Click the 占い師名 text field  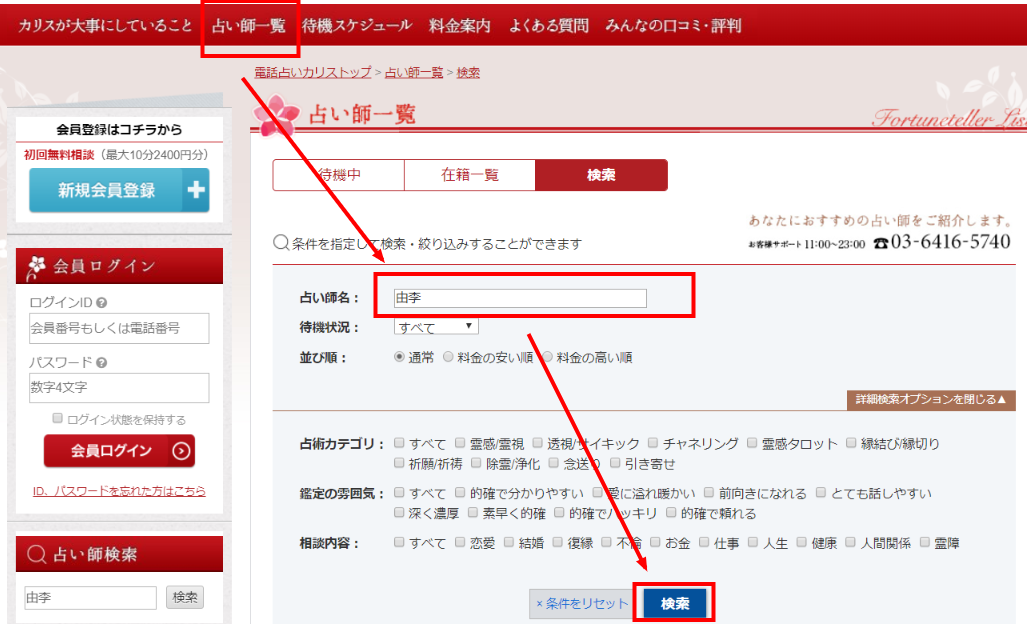click(x=519, y=298)
